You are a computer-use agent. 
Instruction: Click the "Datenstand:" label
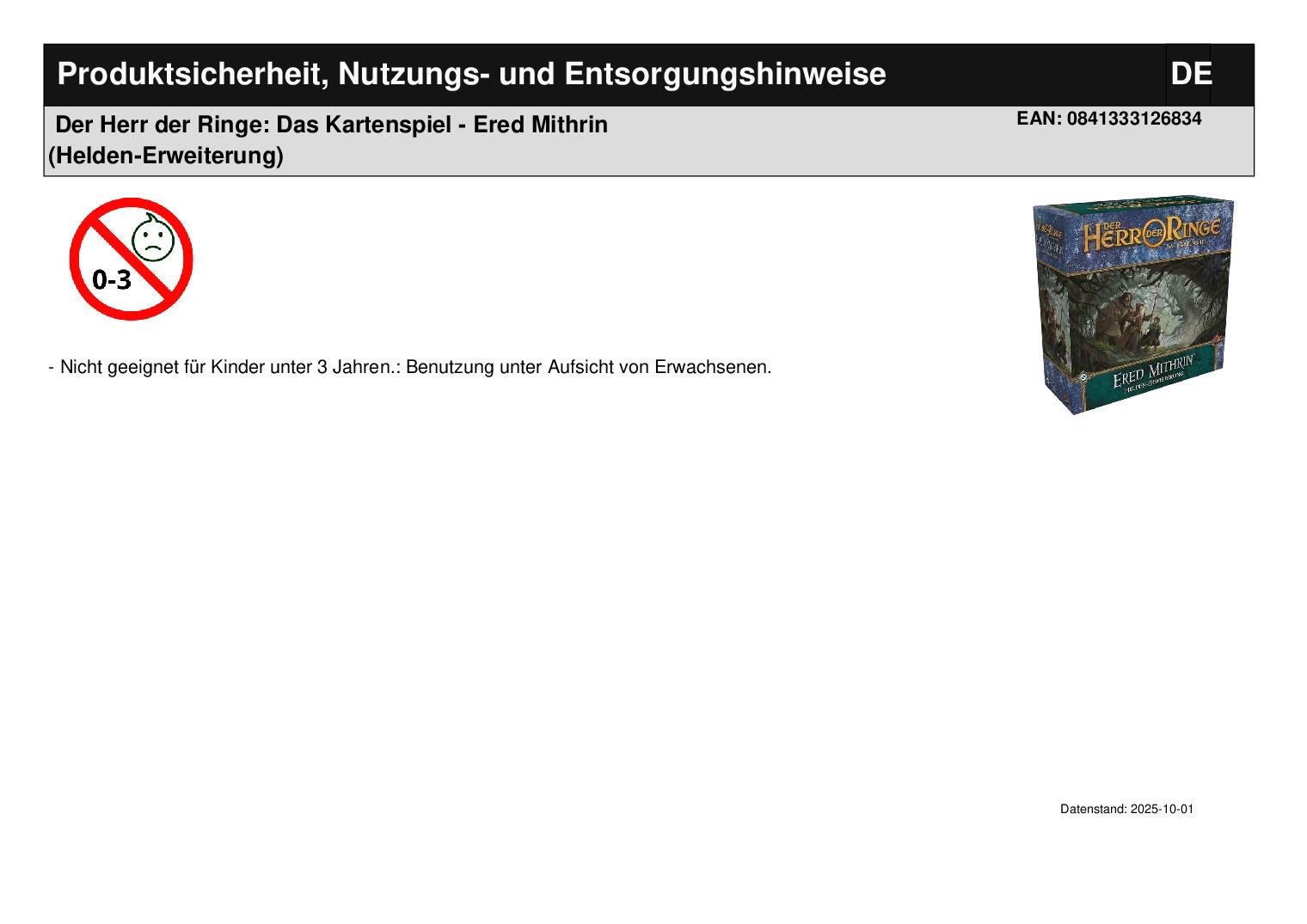(x=1094, y=810)
